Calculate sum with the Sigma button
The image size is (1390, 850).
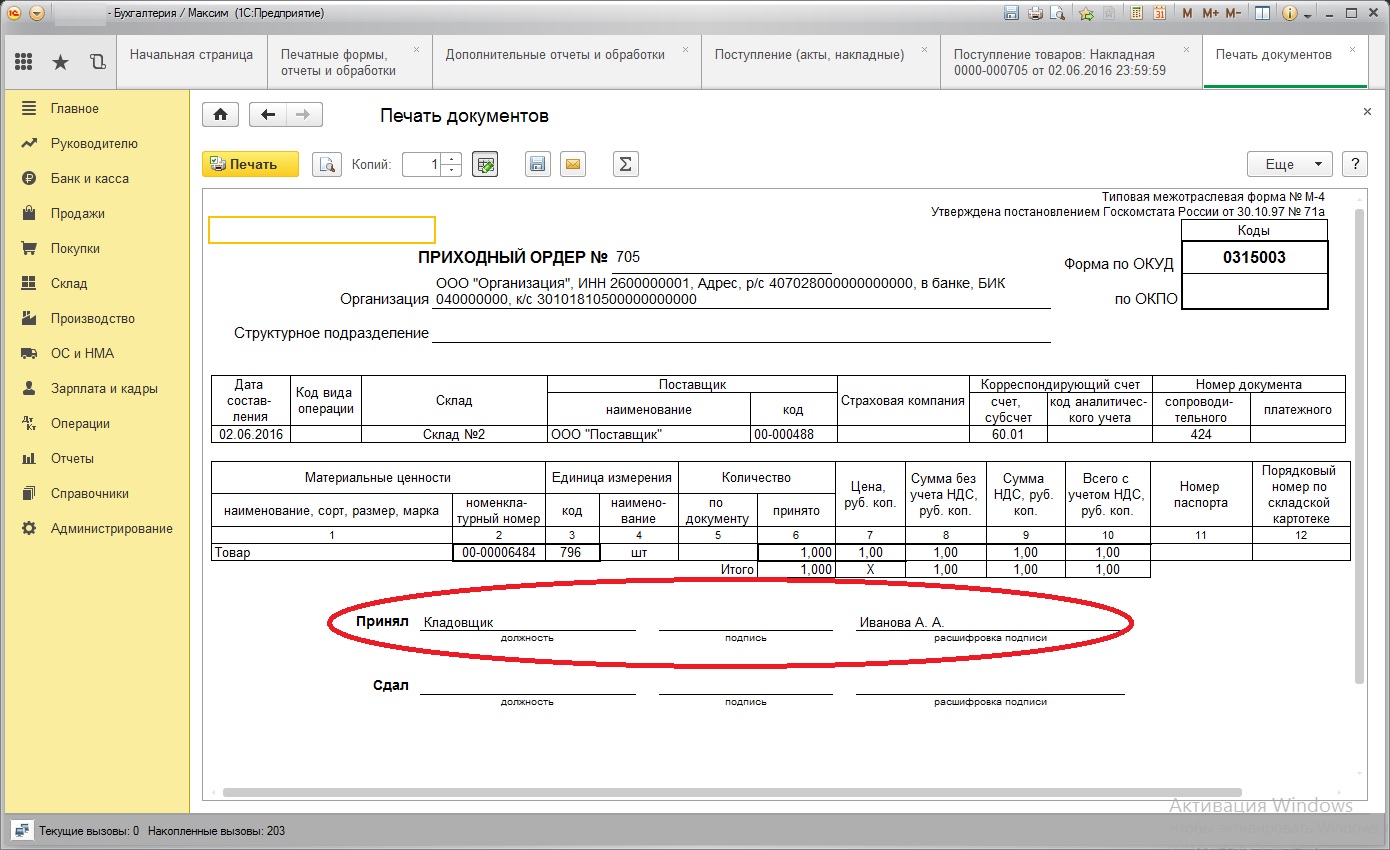tap(625, 165)
